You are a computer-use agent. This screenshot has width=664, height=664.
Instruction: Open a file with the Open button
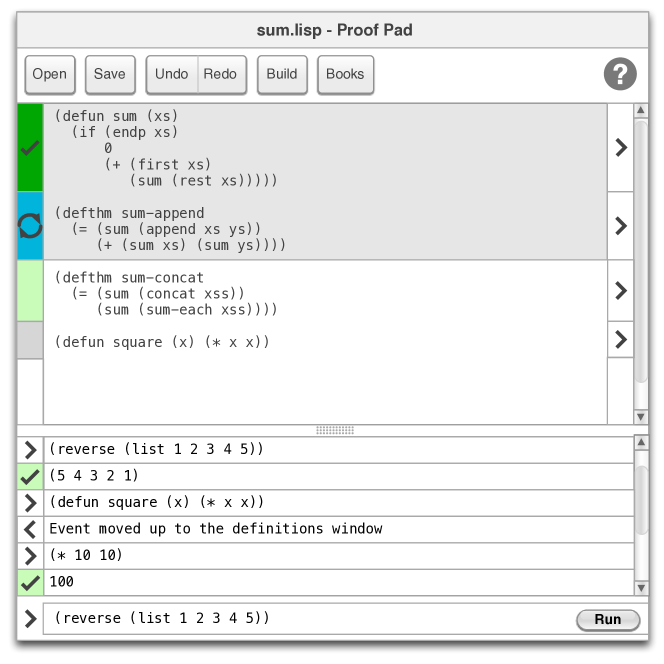(50, 74)
